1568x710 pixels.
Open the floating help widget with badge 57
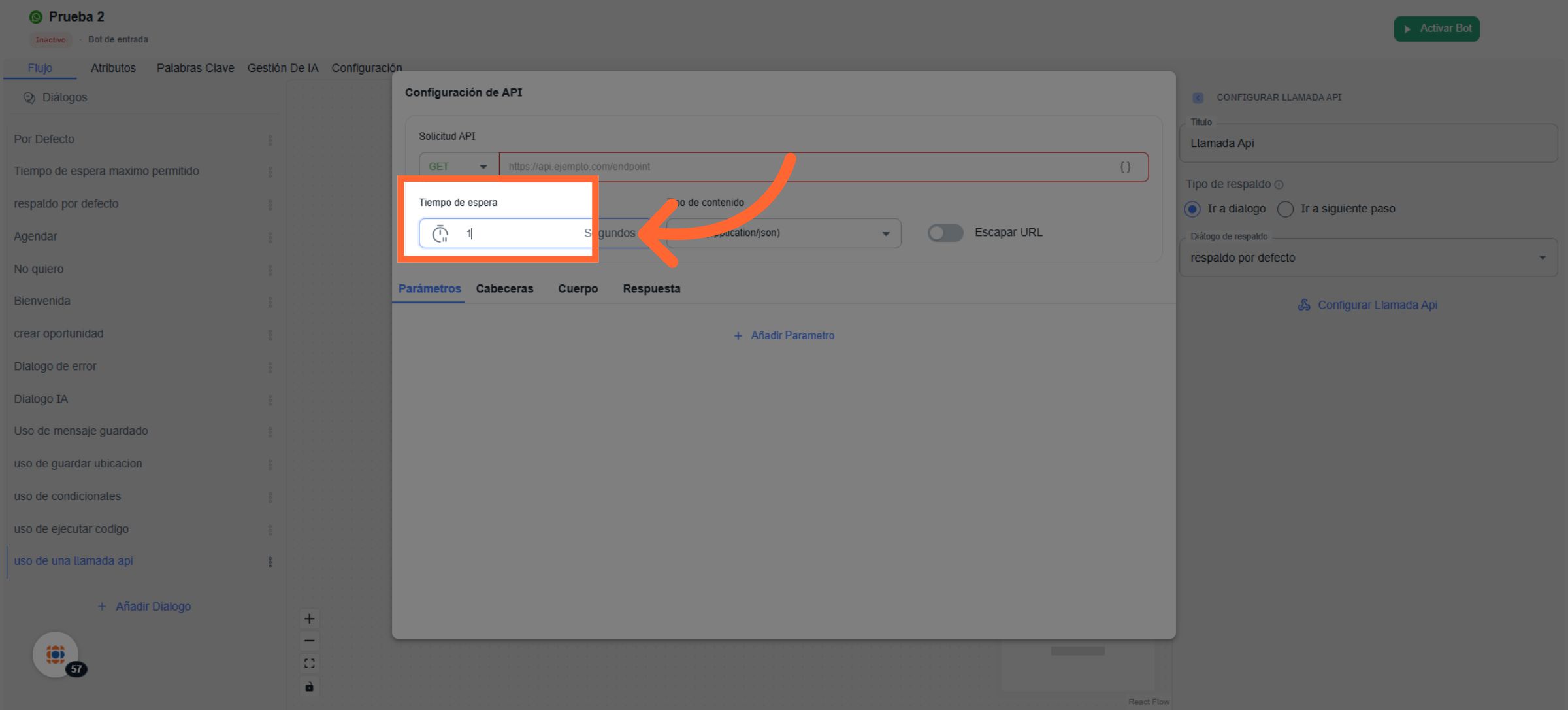pyautogui.click(x=56, y=654)
